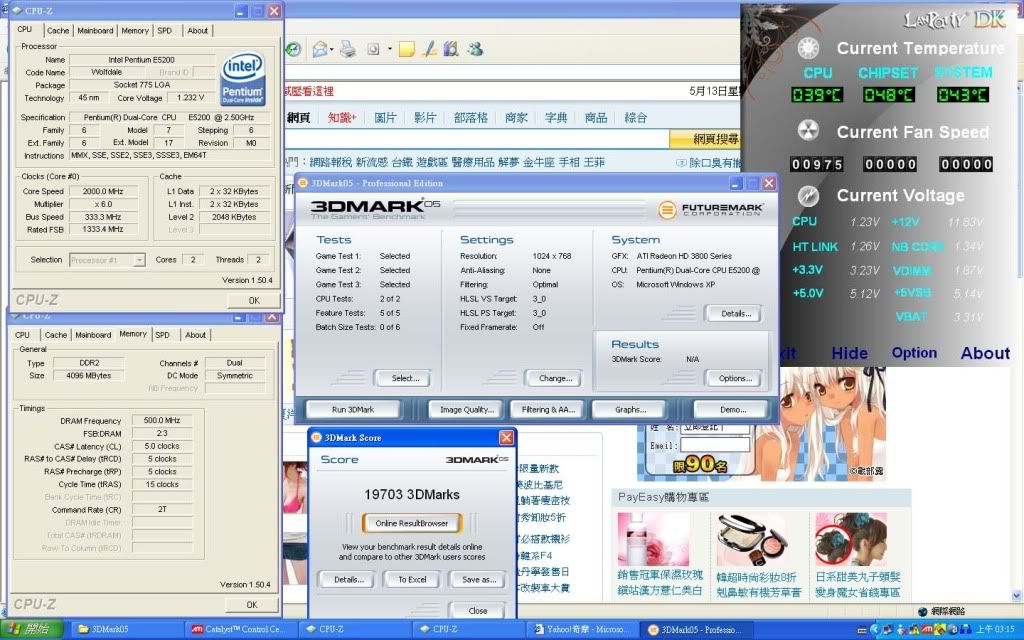
Task: Select the 部落格 tab on Yahoo search
Action: point(471,118)
